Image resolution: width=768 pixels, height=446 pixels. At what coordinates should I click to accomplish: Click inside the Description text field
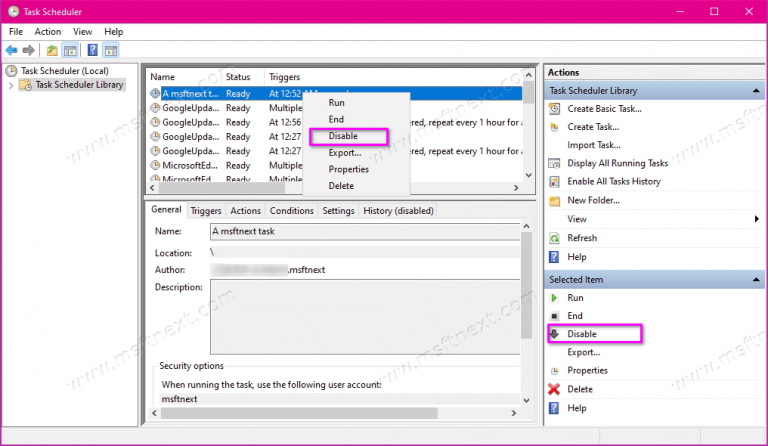pos(360,315)
